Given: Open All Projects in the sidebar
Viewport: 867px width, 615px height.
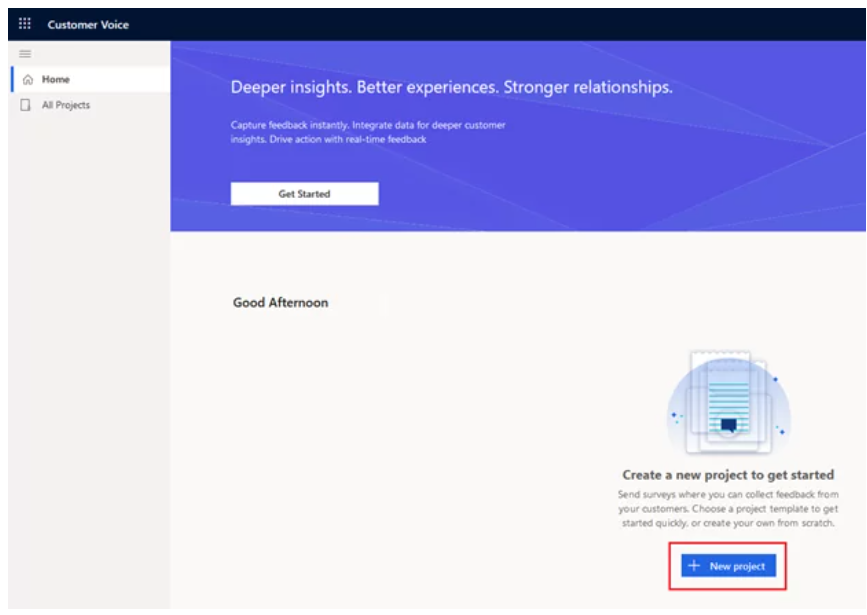Looking at the screenshot, I should [91, 105].
